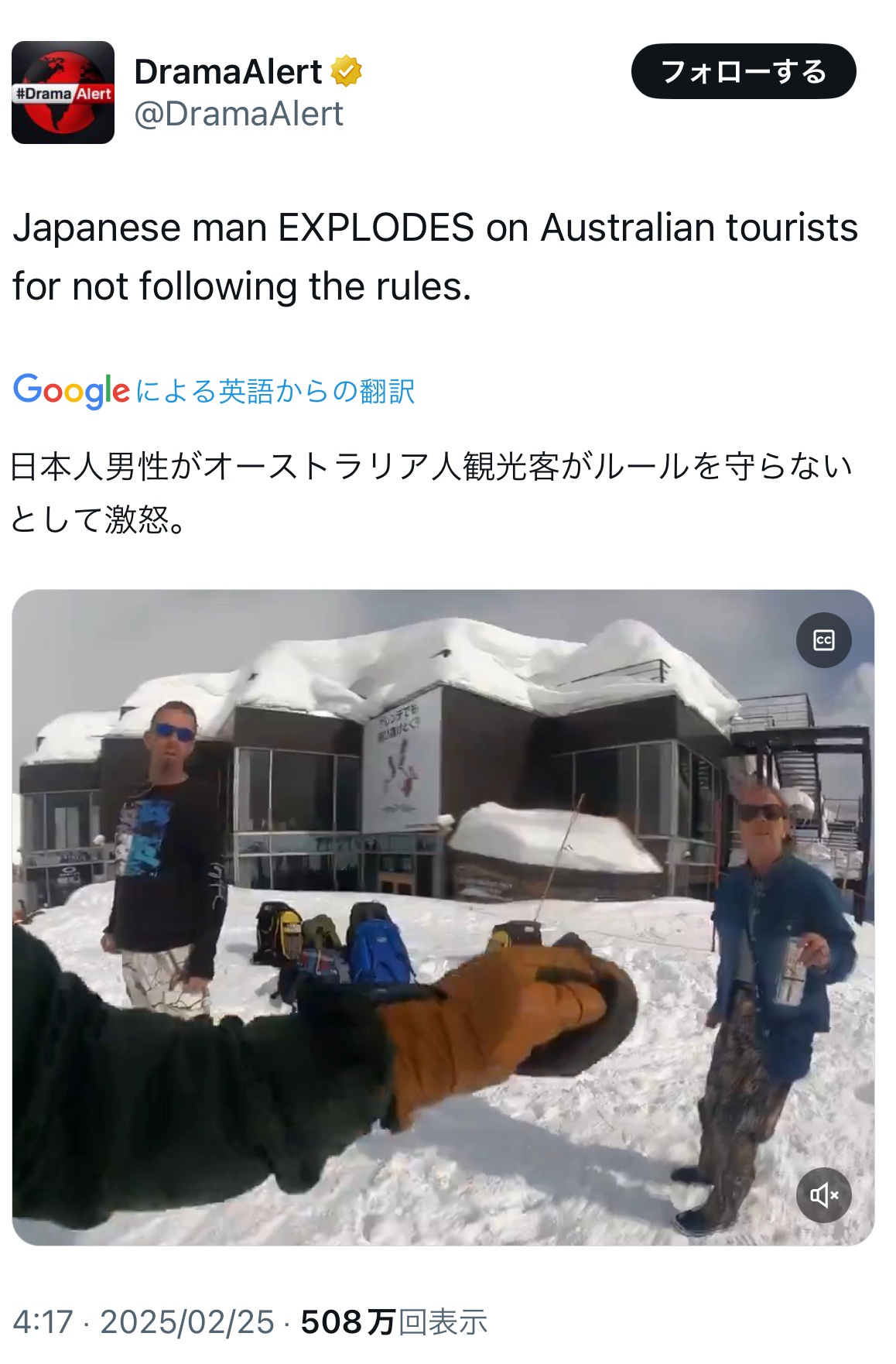Open the DramaAlert display name
This screenshot has height=1364, width=896.
click(228, 72)
